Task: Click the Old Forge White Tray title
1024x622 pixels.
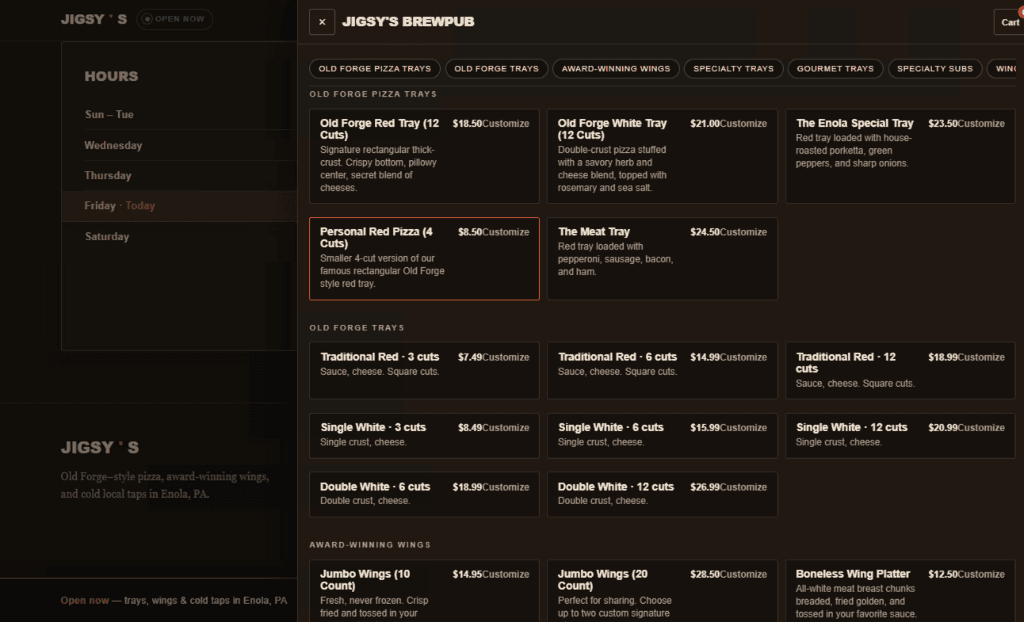Action: click(612, 129)
